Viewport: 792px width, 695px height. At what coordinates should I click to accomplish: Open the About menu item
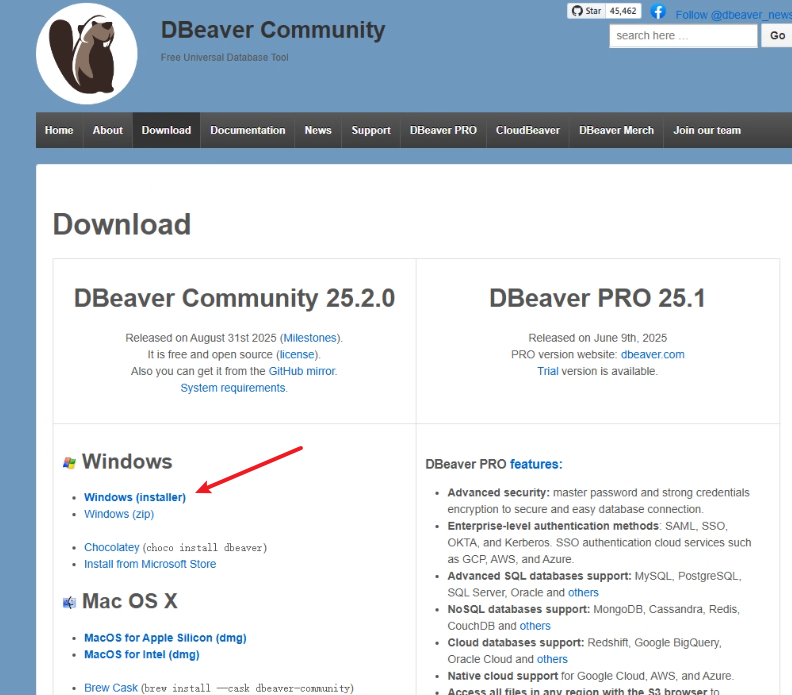108,130
